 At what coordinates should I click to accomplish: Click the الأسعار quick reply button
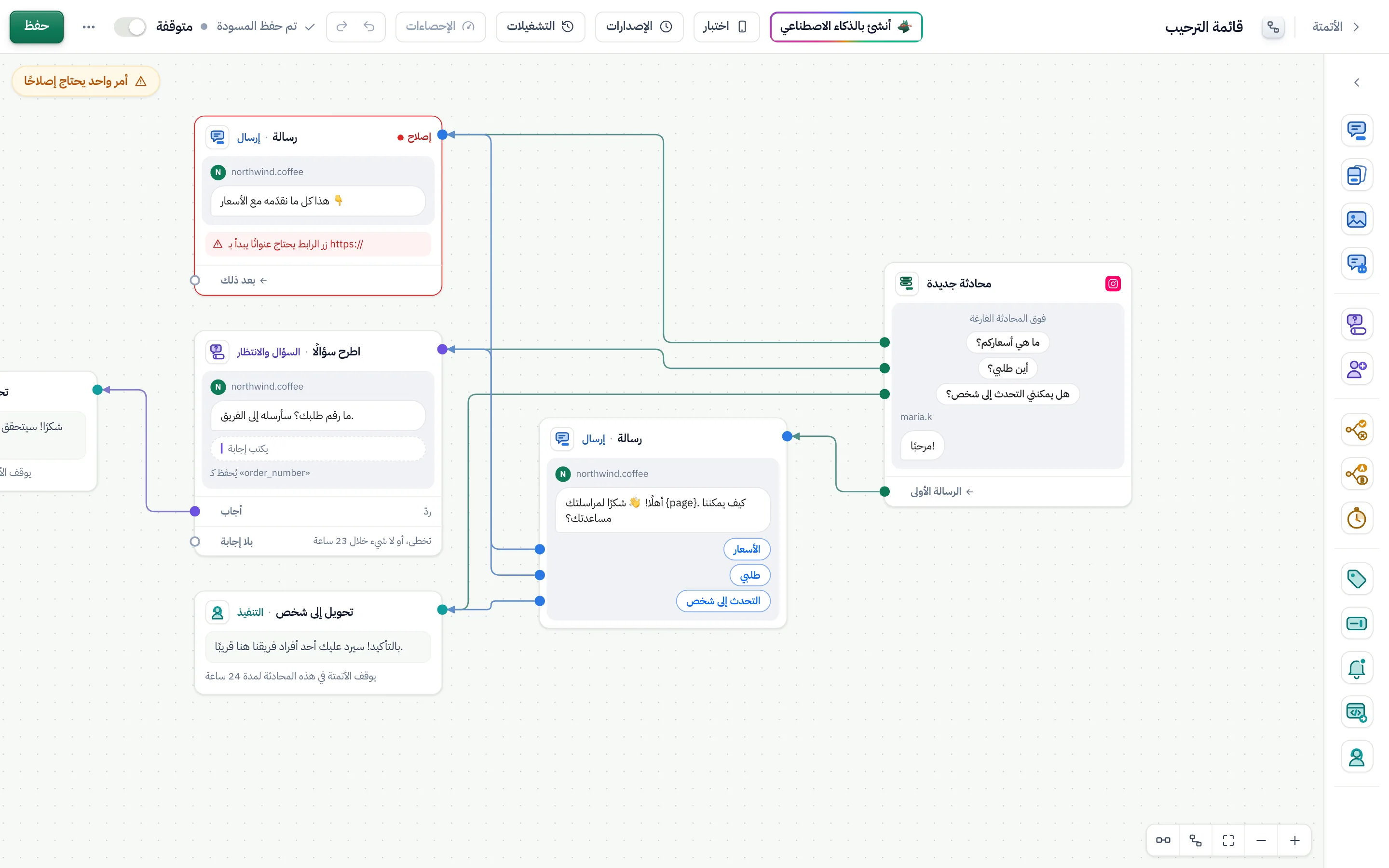tap(746, 549)
